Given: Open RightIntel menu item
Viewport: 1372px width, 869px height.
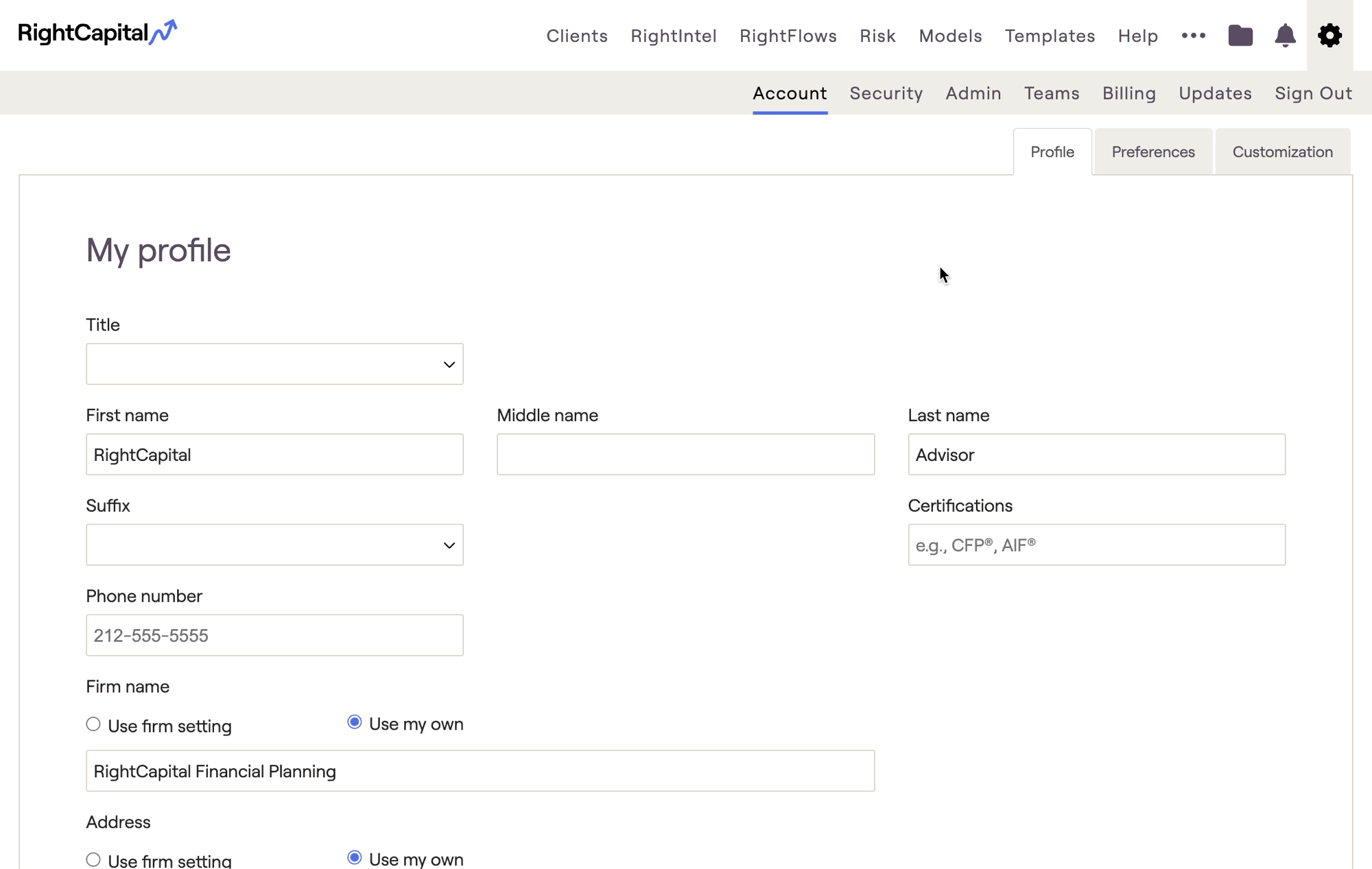Looking at the screenshot, I should [674, 36].
